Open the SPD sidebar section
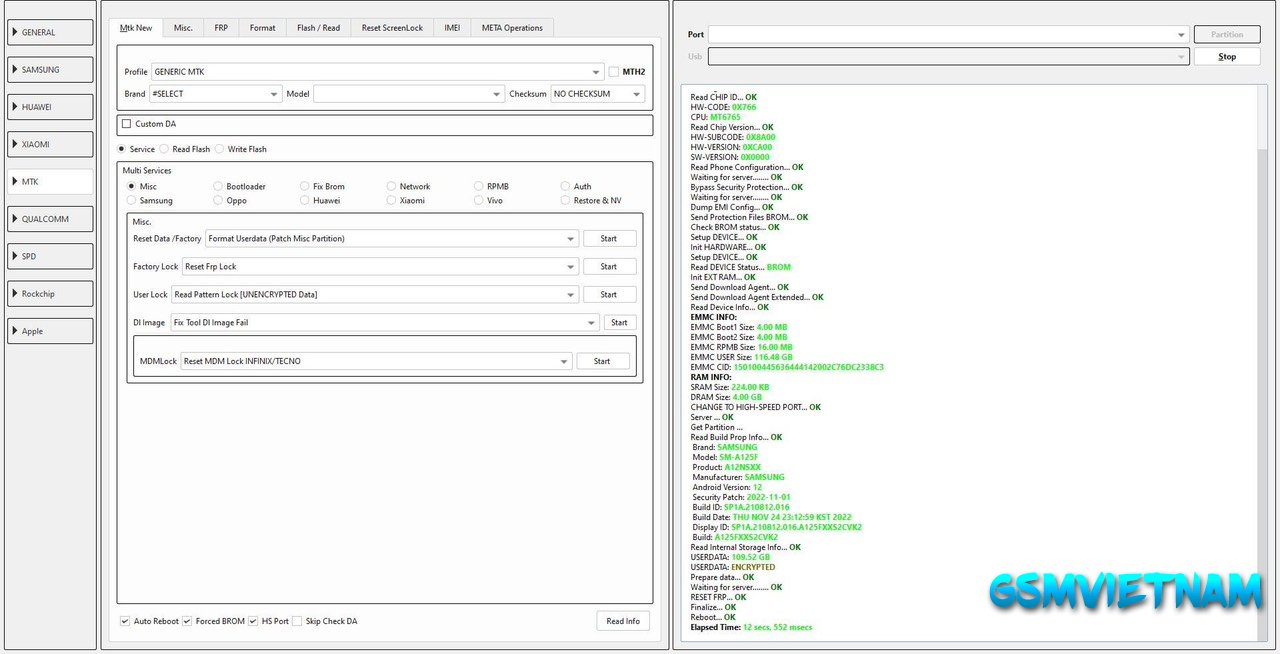Screen dimensions: 1280x654 pyautogui.click(x=50, y=256)
